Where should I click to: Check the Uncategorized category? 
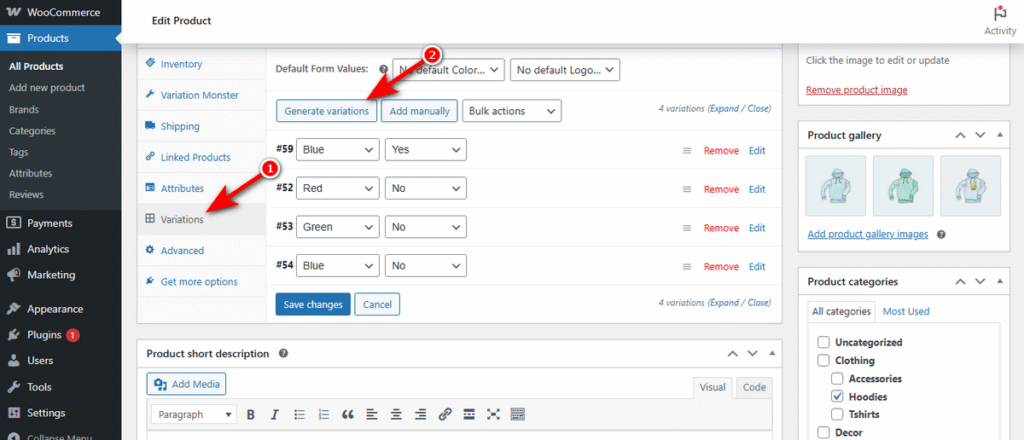point(824,342)
